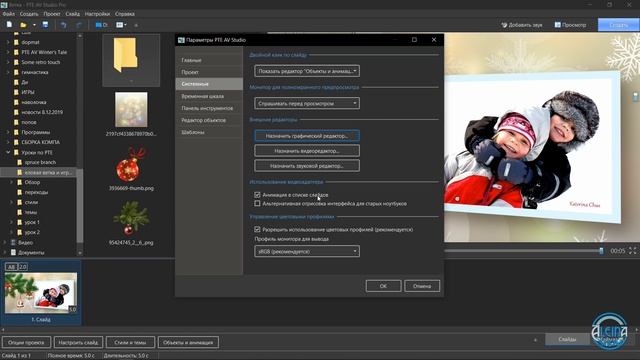Select the урок 1 folder
640x360 pixels.
click(x=32, y=222)
